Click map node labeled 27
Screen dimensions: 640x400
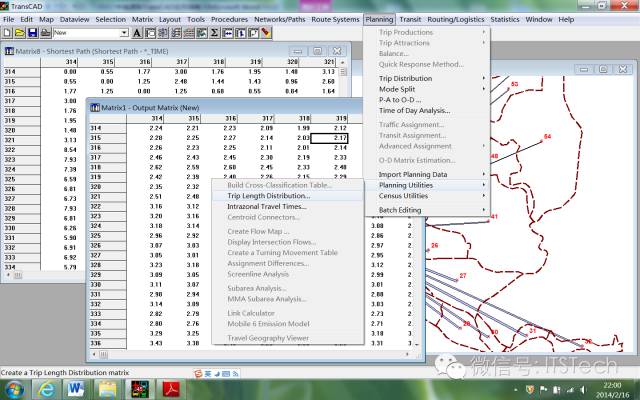pos(457,280)
